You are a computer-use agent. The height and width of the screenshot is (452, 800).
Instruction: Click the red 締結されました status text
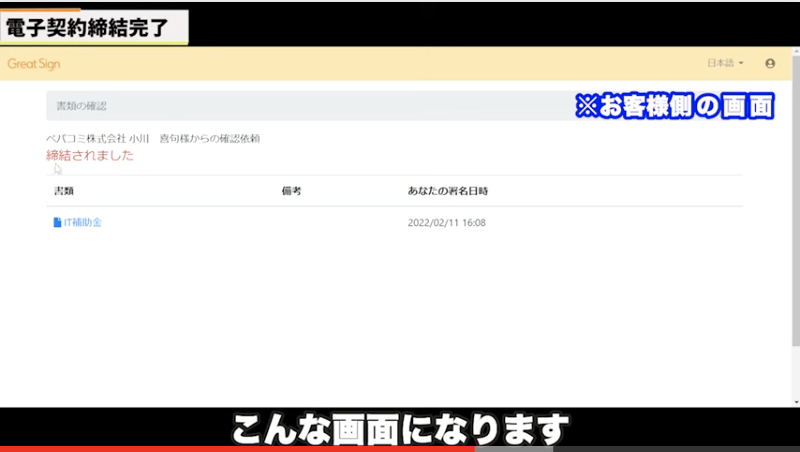coord(90,155)
